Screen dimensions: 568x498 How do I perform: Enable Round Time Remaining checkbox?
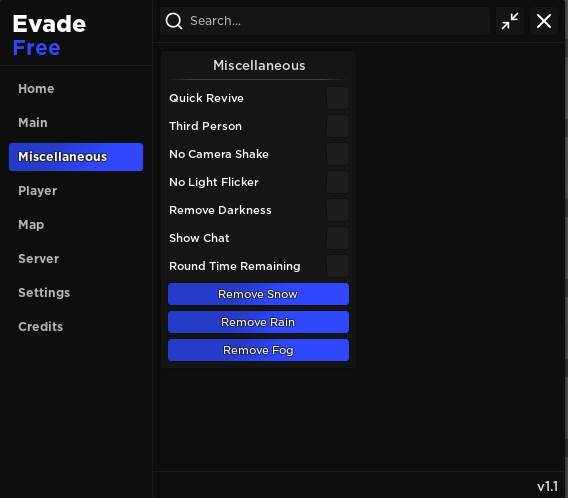point(338,266)
